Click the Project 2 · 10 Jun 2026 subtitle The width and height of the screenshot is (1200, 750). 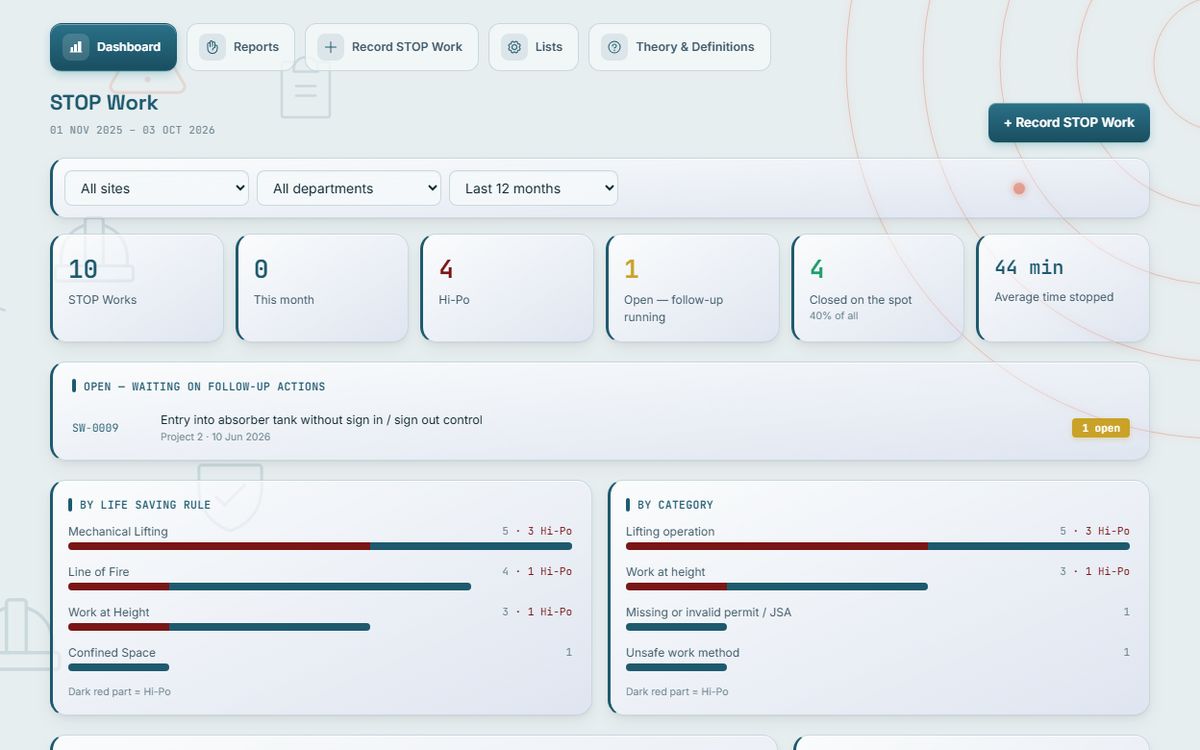[215, 437]
